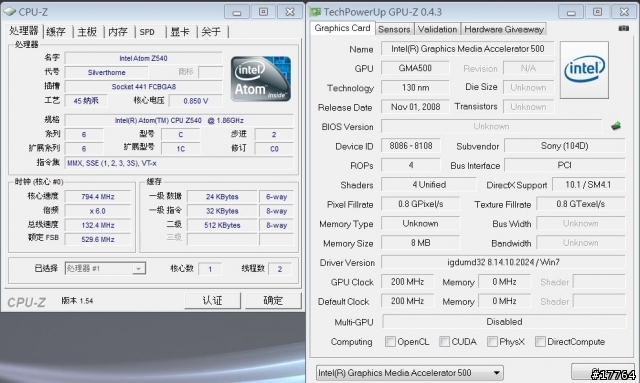Click the igdumd32 driver version field

tap(503, 262)
